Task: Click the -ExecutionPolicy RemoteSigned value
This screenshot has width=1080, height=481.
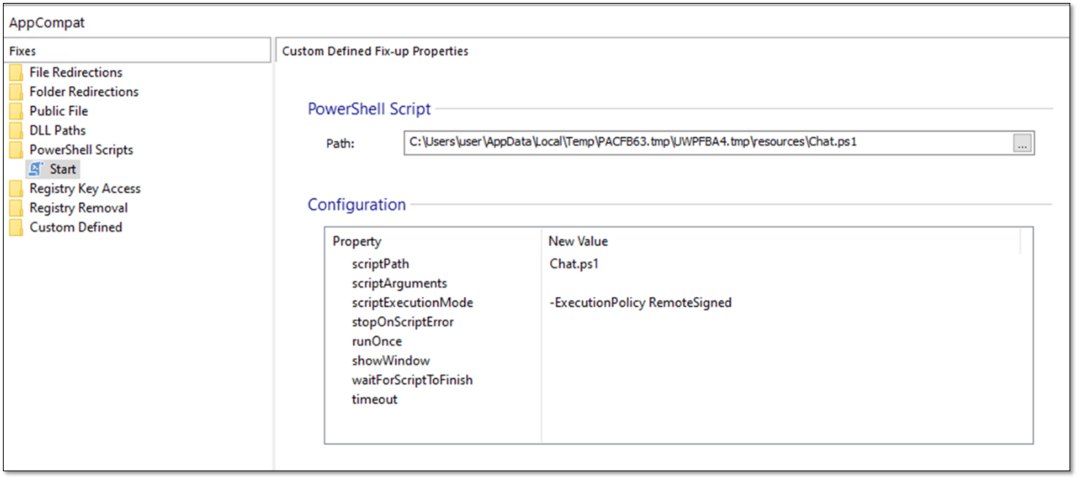Action: click(x=641, y=303)
